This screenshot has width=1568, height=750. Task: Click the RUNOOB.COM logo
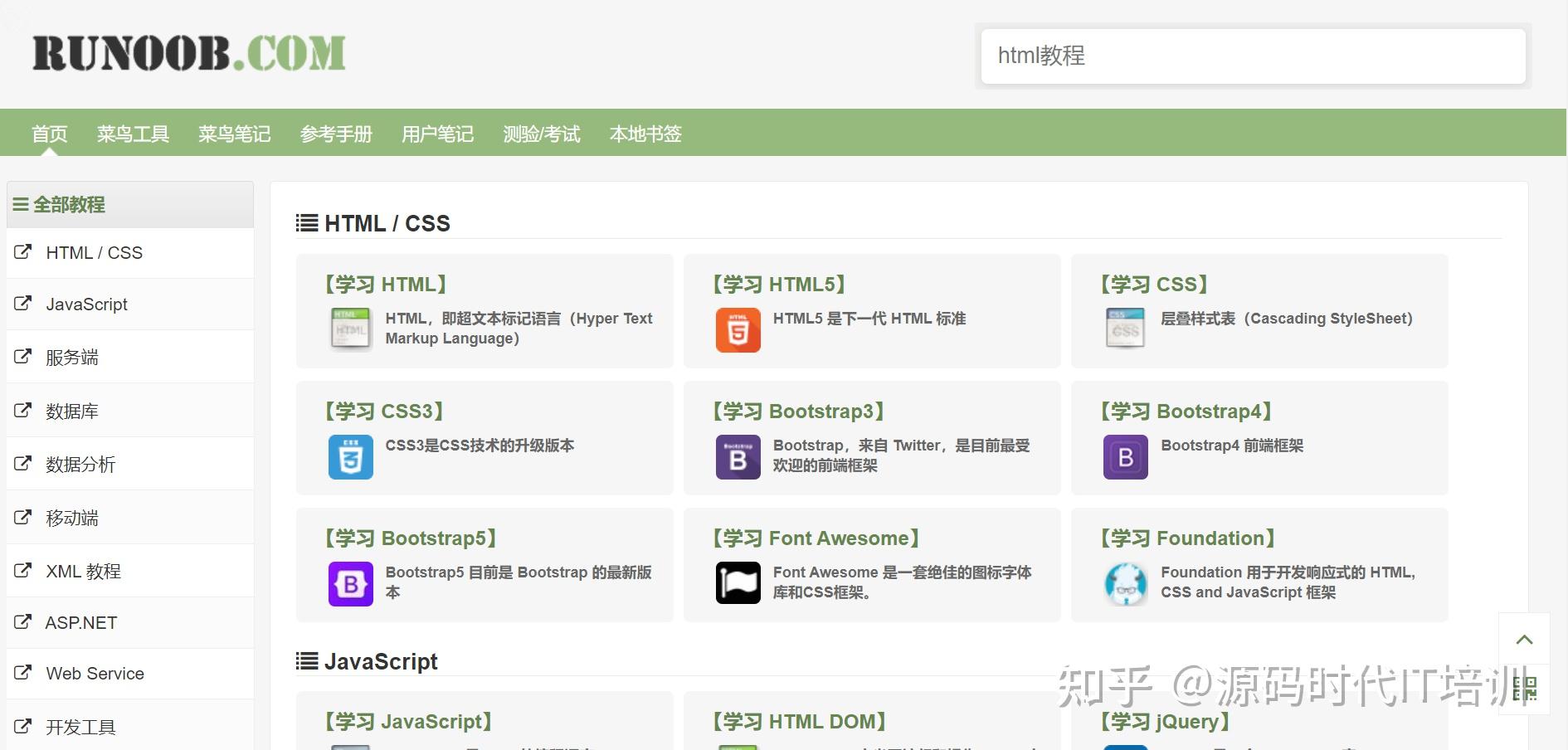(x=189, y=53)
